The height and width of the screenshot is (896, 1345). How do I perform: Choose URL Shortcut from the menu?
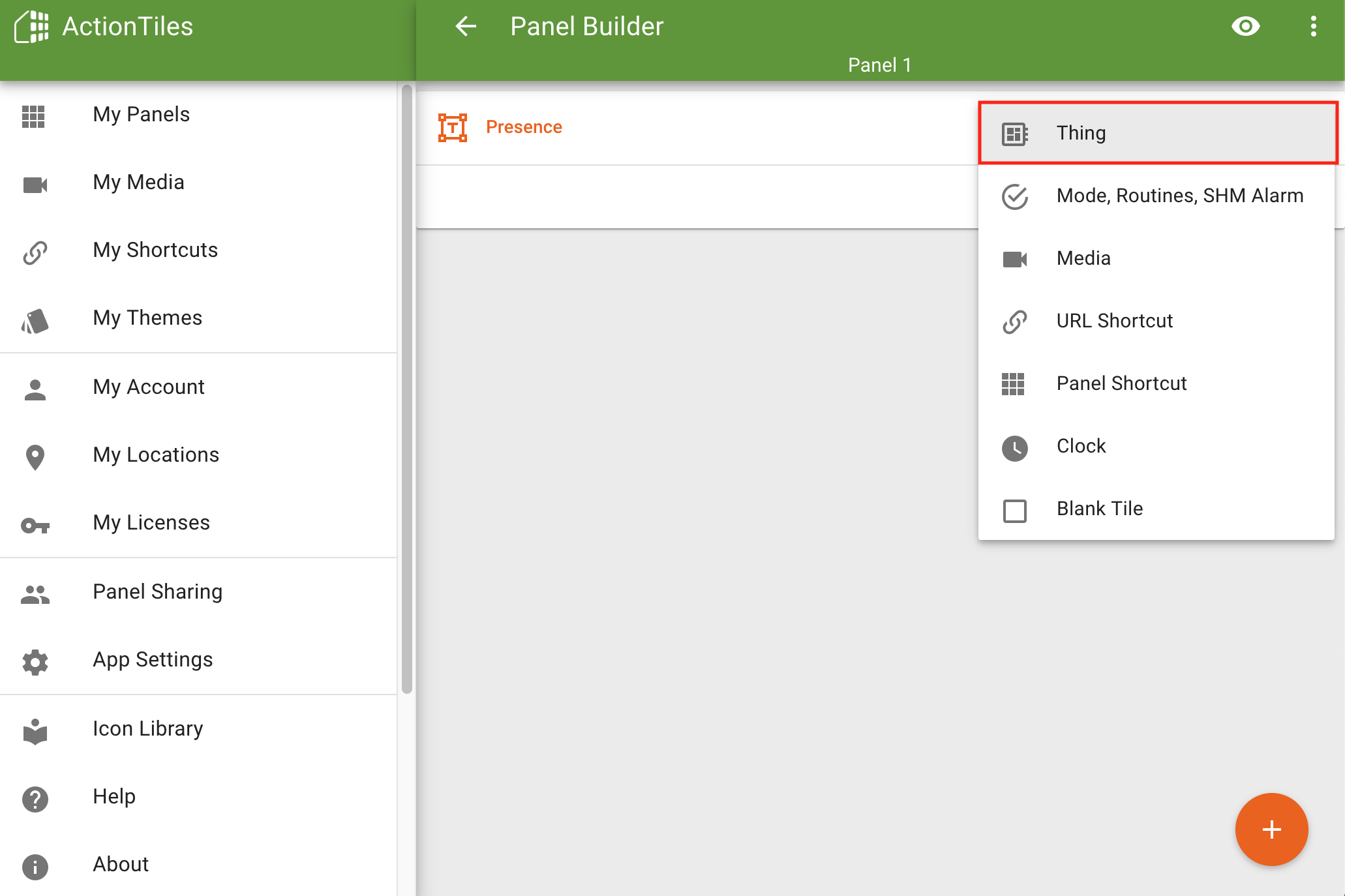point(1156,321)
